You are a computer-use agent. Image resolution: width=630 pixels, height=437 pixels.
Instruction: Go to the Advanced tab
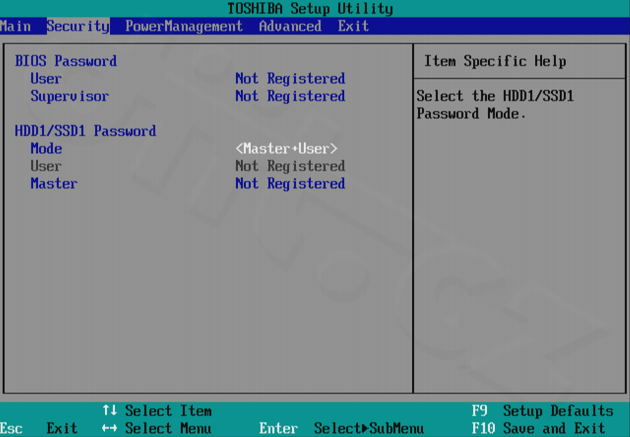[x=290, y=27]
